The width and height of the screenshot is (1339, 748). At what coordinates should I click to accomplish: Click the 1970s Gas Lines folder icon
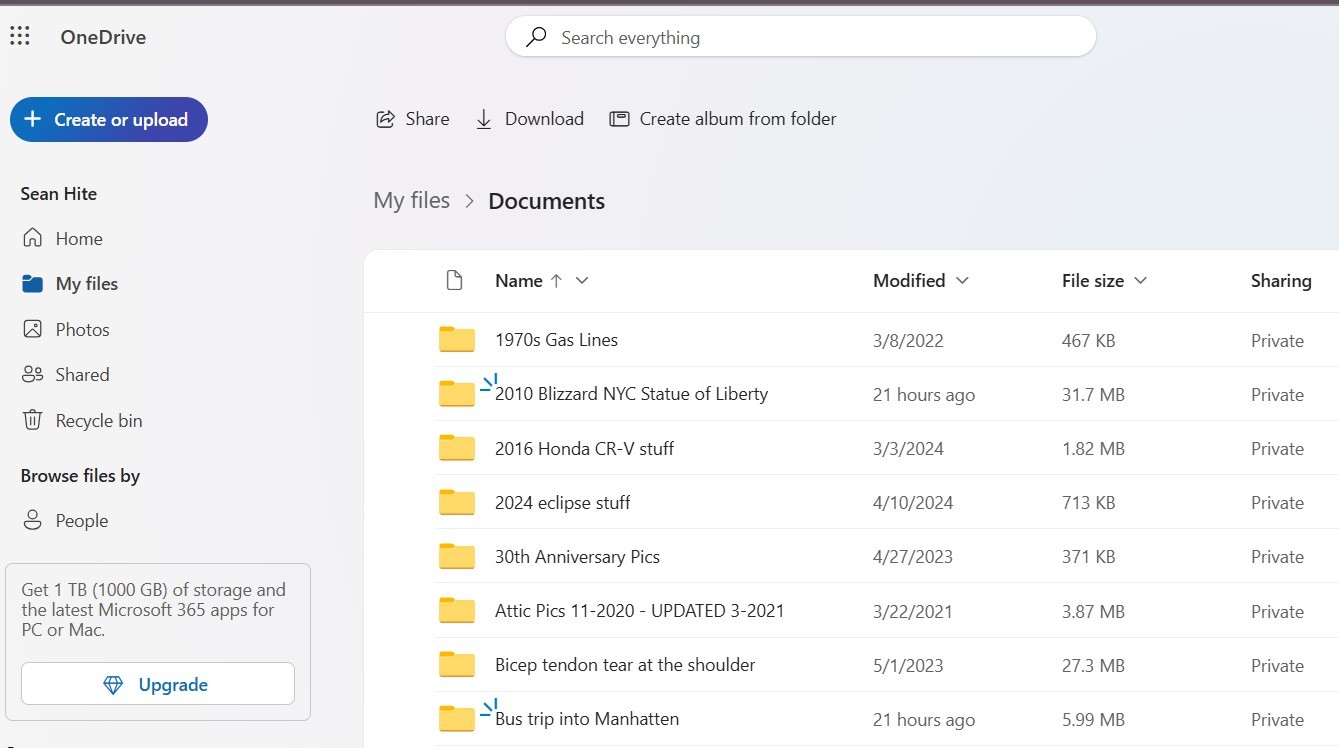pos(457,340)
